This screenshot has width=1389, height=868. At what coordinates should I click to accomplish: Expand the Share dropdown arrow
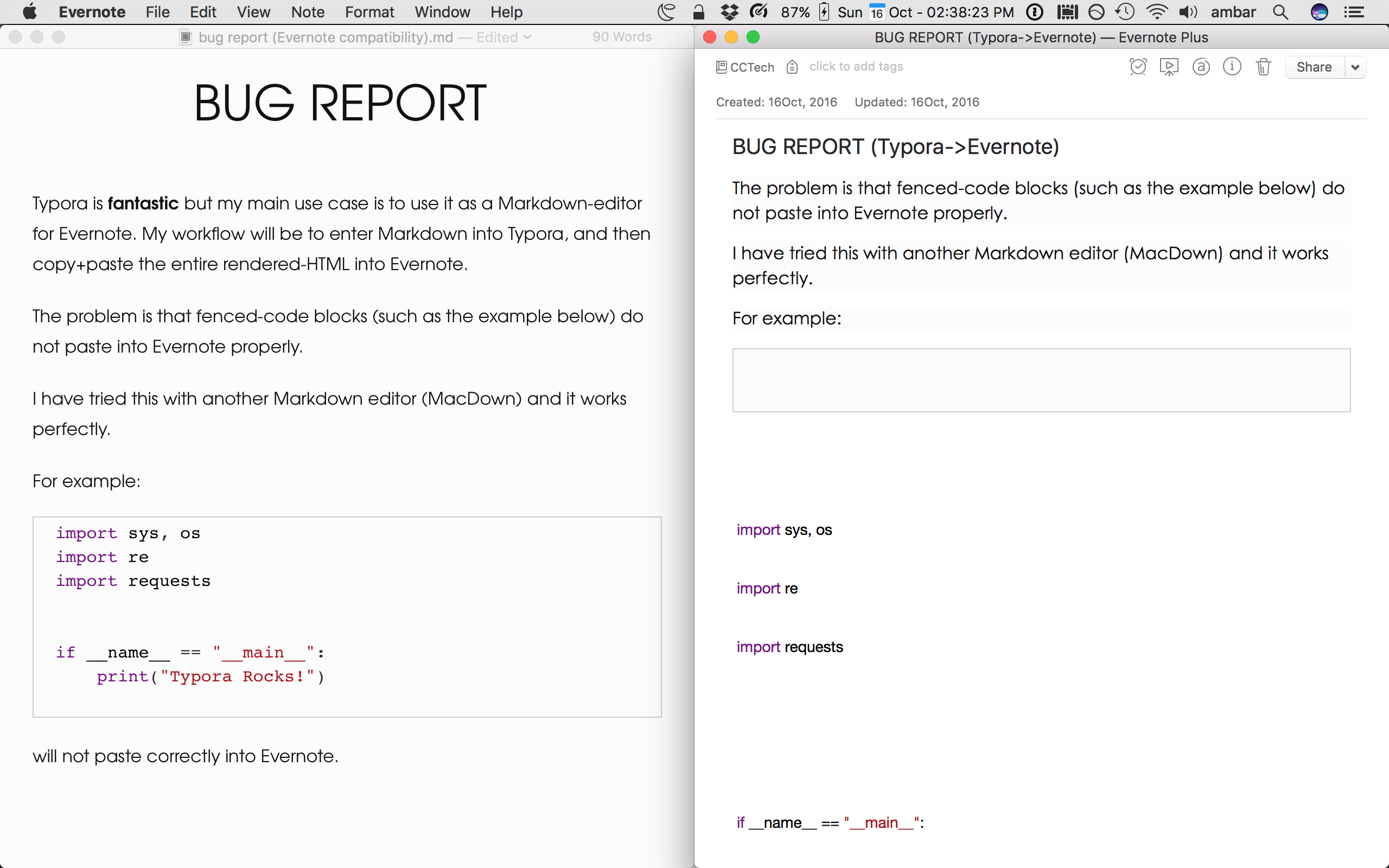tap(1356, 67)
